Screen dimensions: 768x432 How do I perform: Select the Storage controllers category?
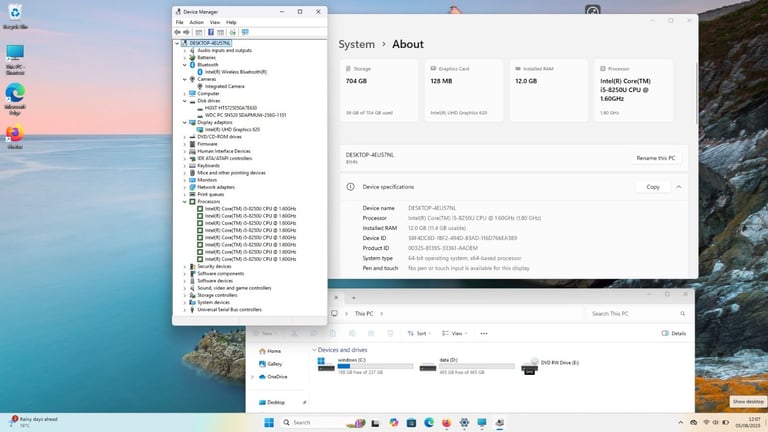point(217,295)
